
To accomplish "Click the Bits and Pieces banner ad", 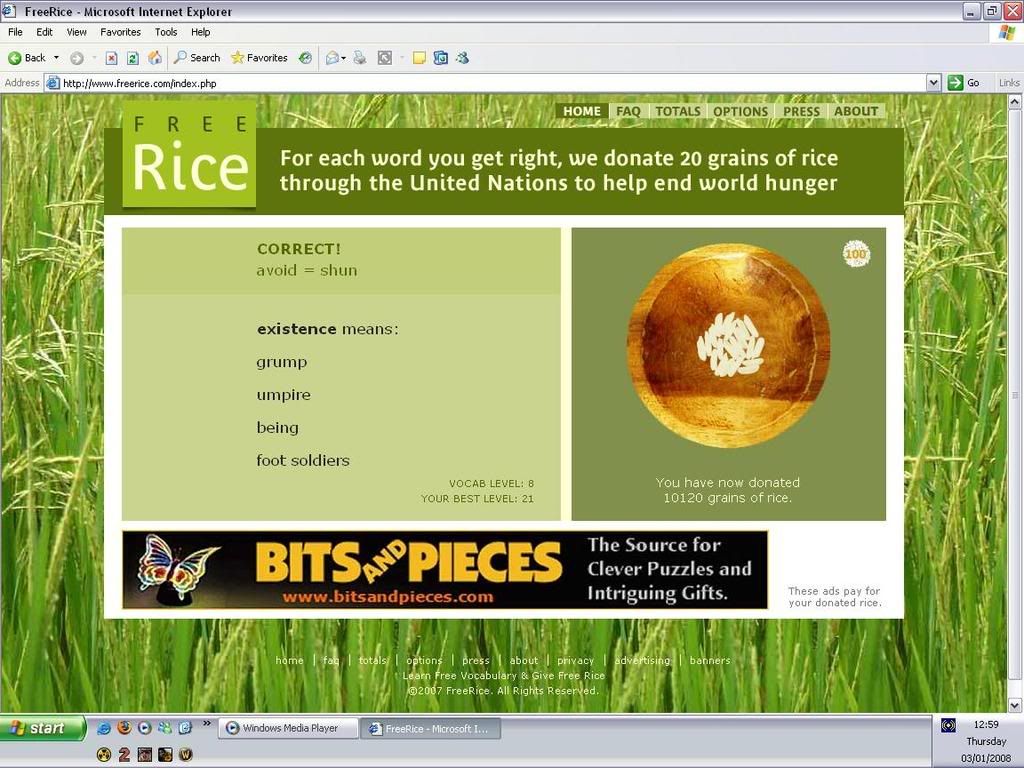I will pos(445,570).
